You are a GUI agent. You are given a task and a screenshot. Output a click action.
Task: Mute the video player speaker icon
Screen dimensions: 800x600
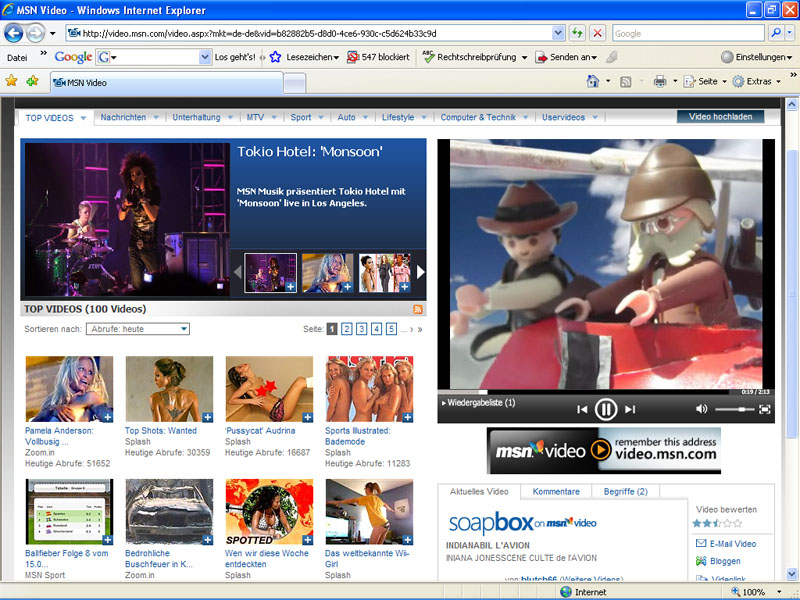pyautogui.click(x=701, y=409)
